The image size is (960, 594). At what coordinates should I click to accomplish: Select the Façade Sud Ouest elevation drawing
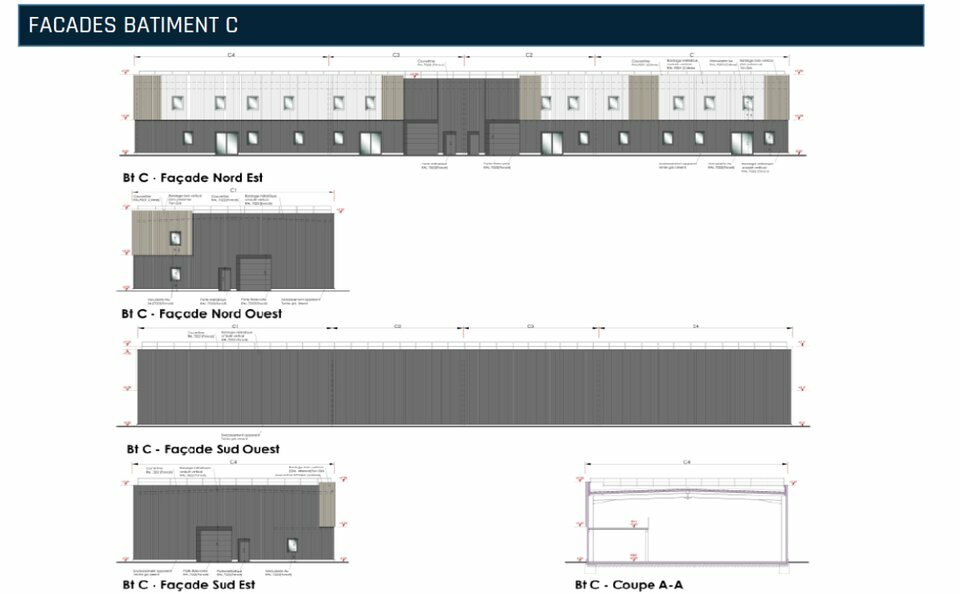(463, 386)
